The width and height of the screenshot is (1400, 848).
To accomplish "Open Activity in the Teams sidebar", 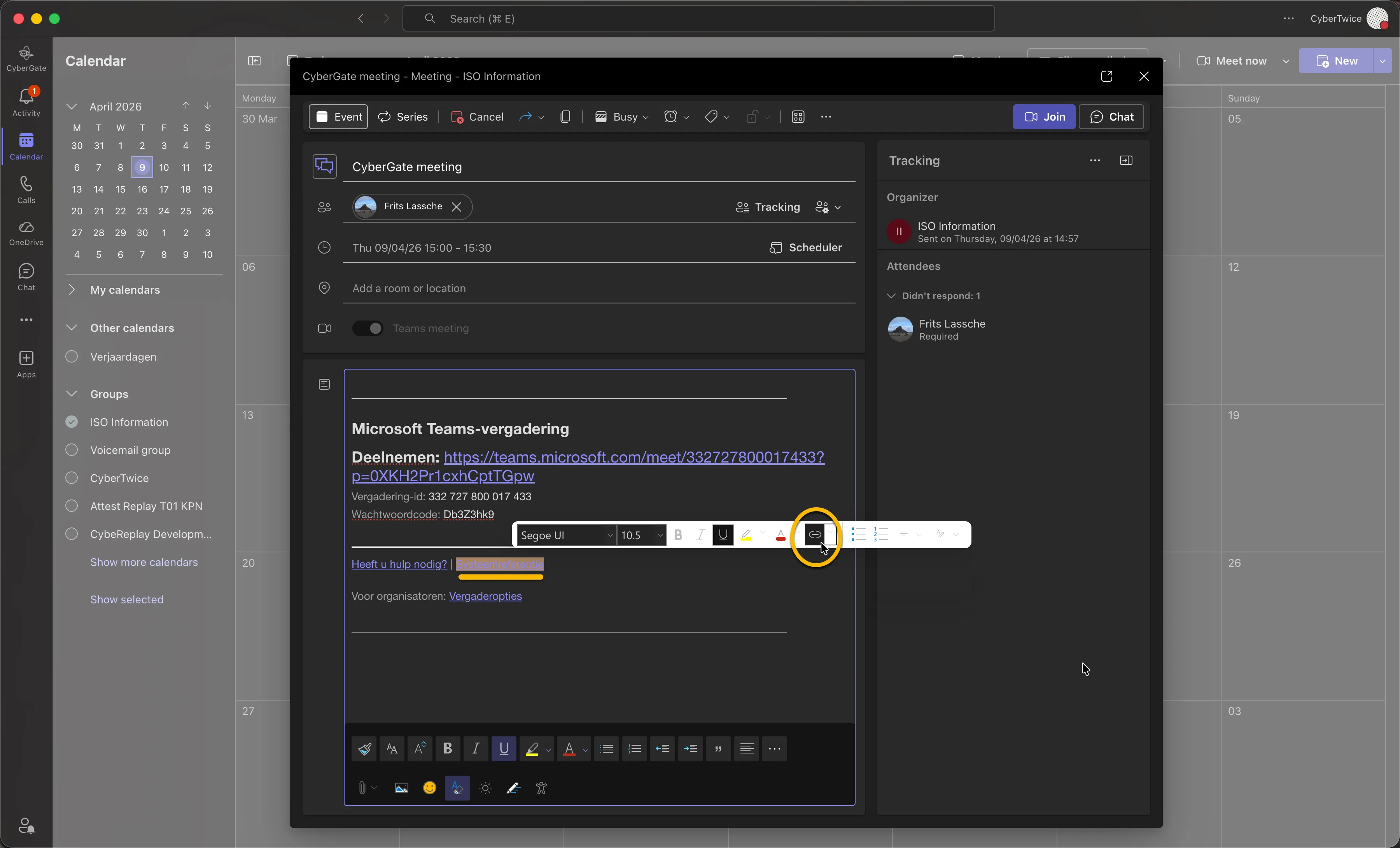I will (26, 102).
